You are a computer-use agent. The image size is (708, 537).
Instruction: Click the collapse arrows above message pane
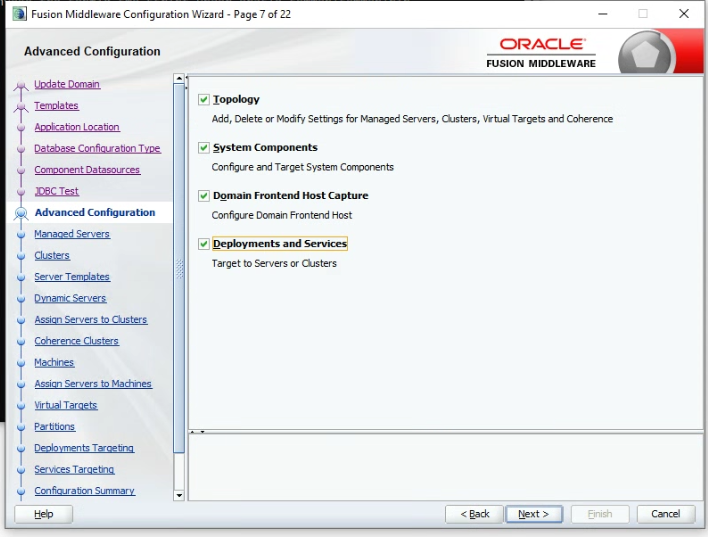[197, 432]
